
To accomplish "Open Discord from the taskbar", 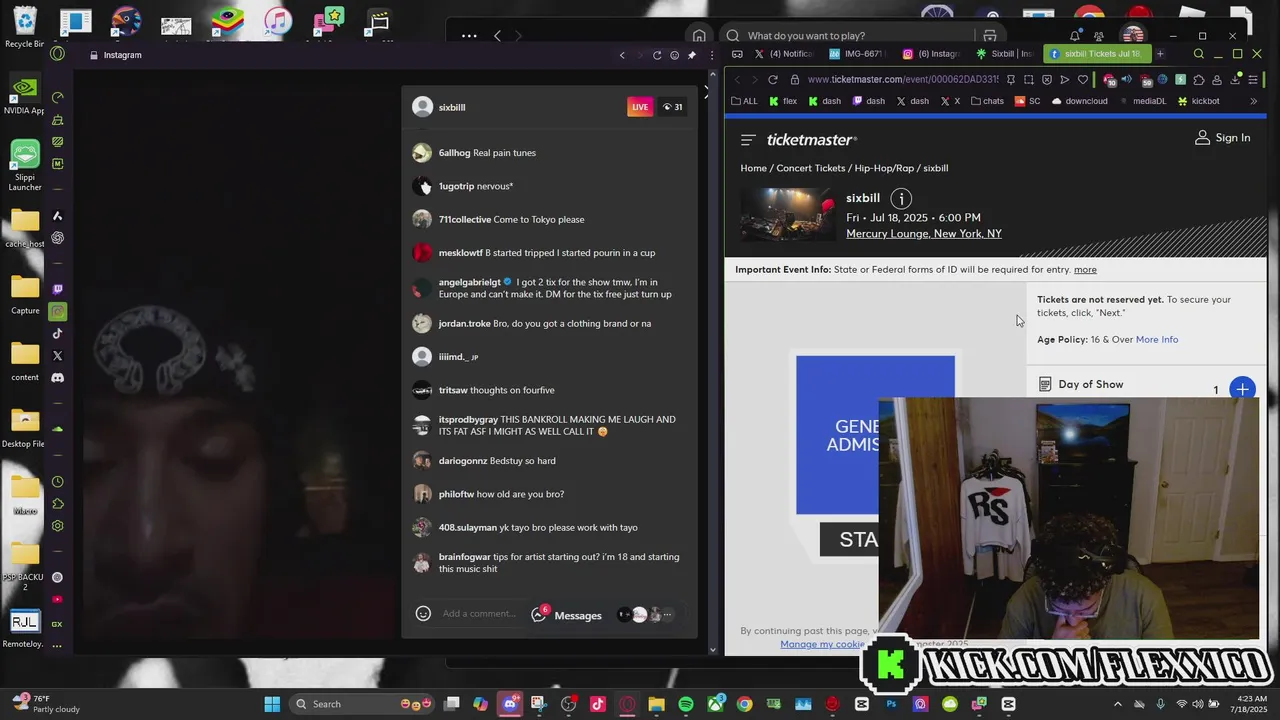I will [x=510, y=704].
